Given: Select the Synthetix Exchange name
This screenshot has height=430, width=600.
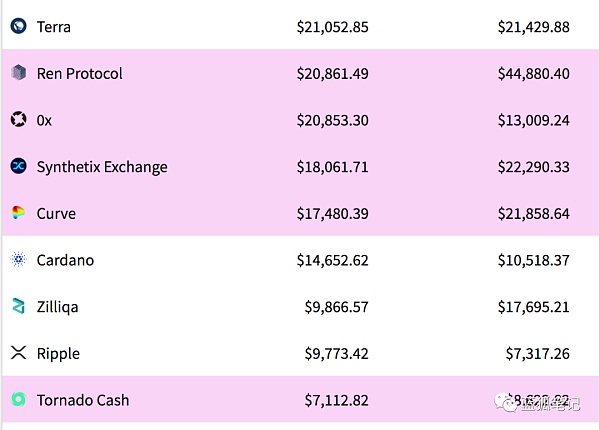Looking at the screenshot, I should pyautogui.click(x=102, y=167).
